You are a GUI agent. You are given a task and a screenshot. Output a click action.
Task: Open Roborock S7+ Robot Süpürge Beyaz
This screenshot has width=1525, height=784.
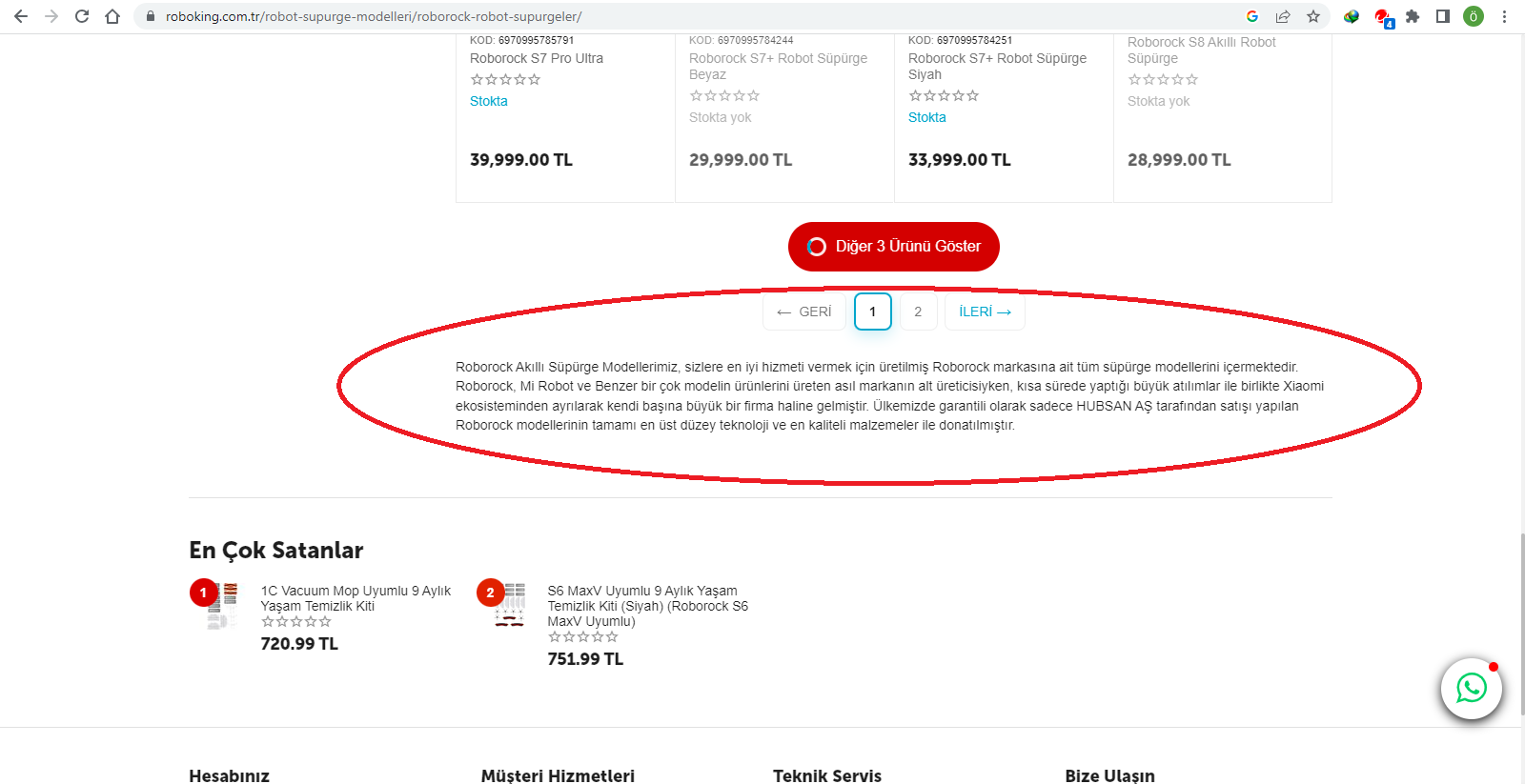778,66
